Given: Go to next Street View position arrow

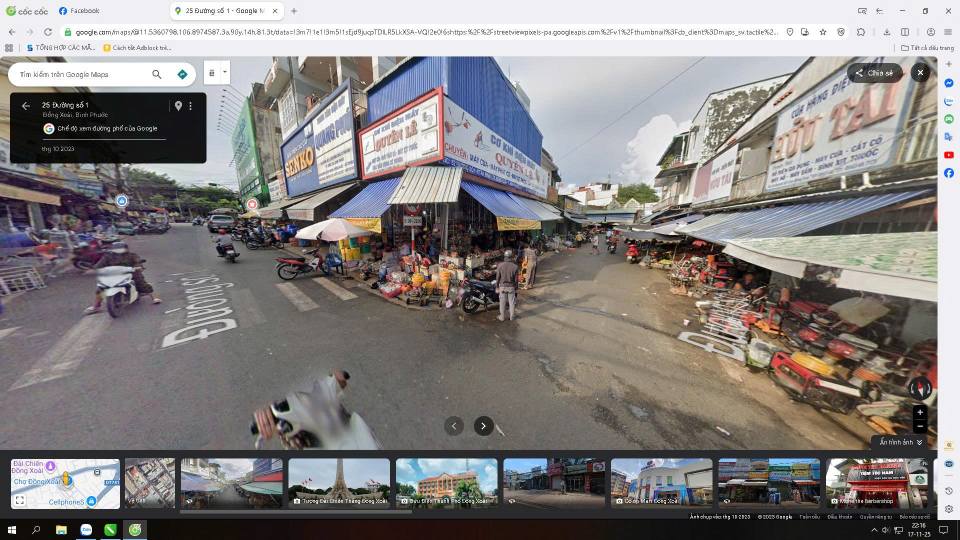Looking at the screenshot, I should click(x=484, y=426).
